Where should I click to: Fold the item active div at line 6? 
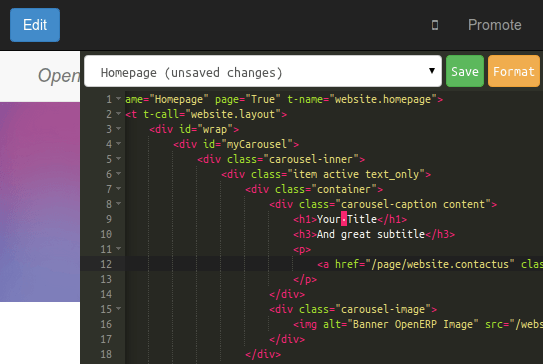118,174
